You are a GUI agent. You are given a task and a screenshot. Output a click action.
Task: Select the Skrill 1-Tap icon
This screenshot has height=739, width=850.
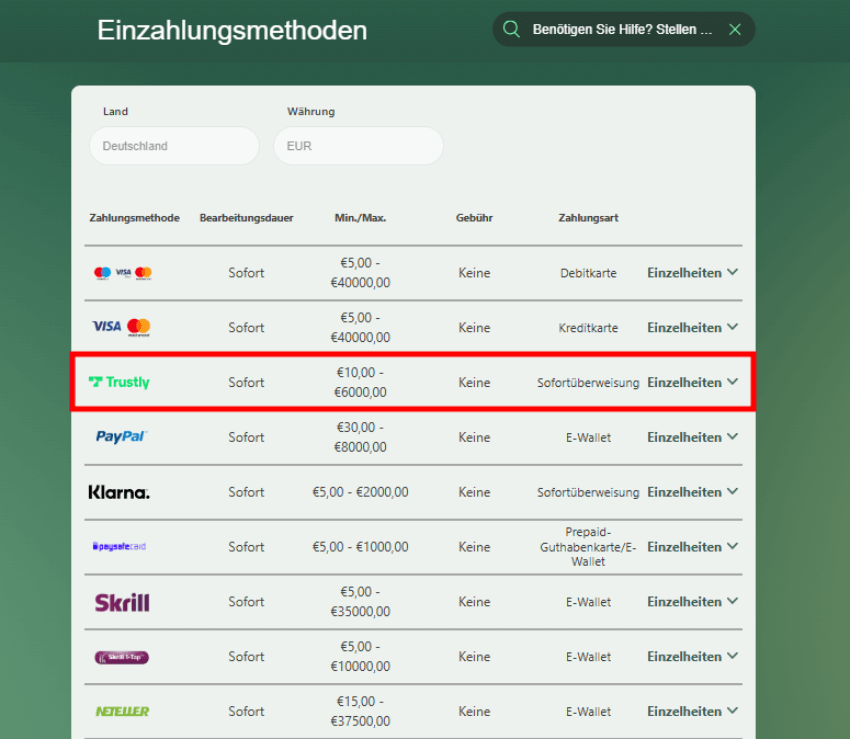coord(120,656)
